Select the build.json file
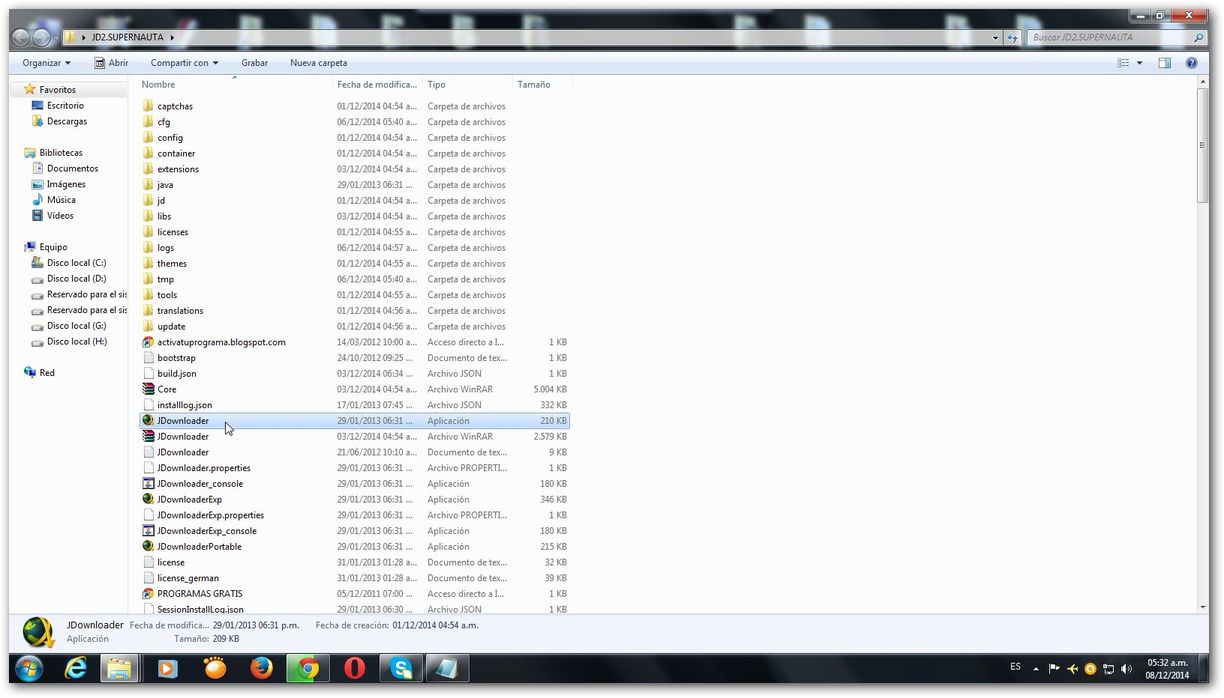The width and height of the screenshot is (1224, 698). coord(355,374)
